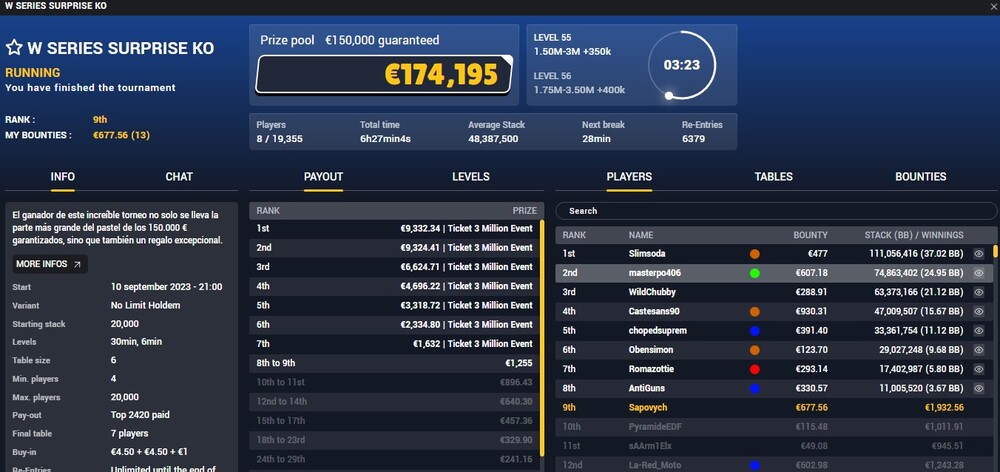The width and height of the screenshot is (1000, 472).
Task: Select the Slimsoda player row name
Action: tap(647, 254)
